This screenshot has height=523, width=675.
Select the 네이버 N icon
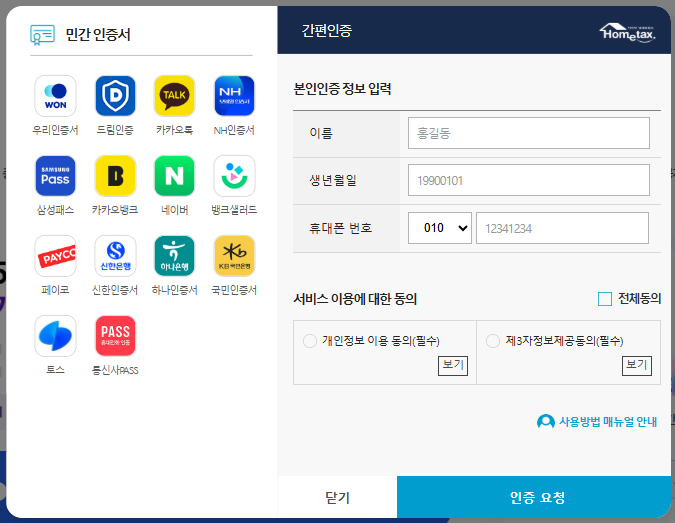(174, 176)
